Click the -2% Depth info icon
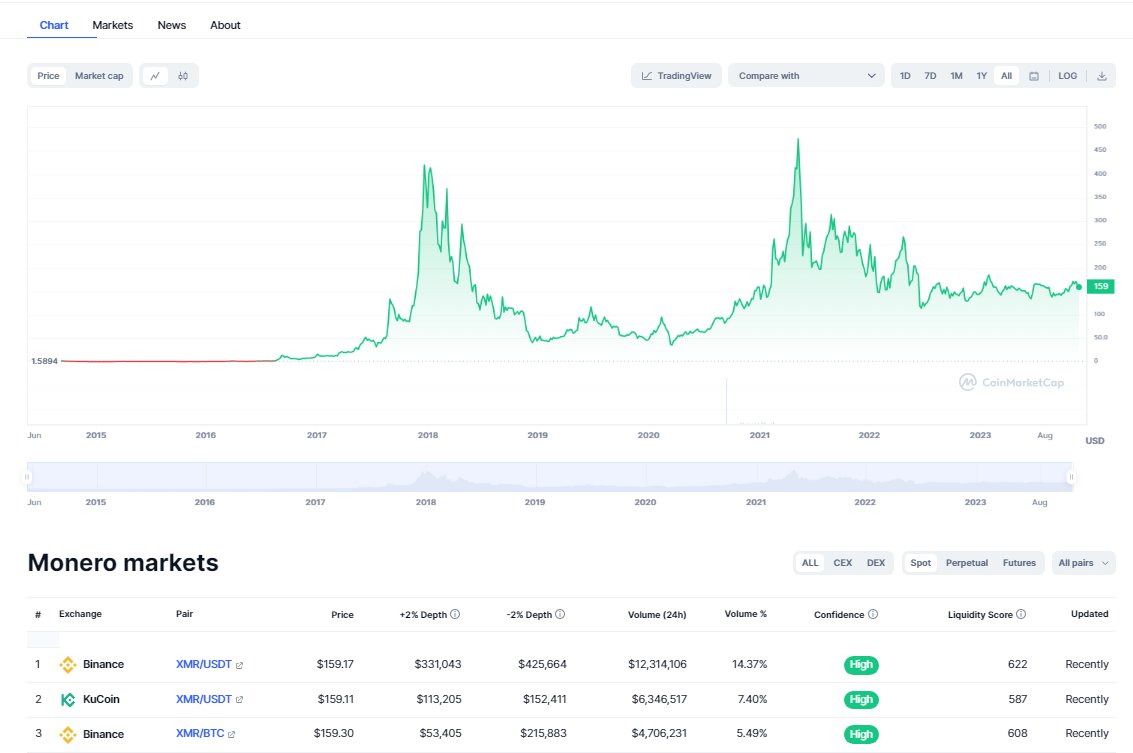This screenshot has height=753, width=1133. [560, 614]
